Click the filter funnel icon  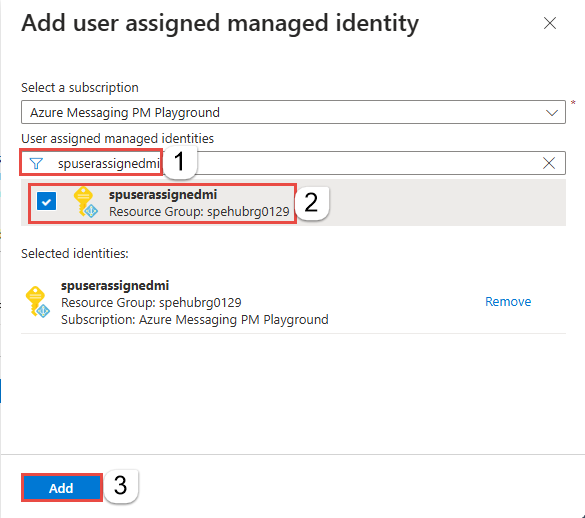36,163
